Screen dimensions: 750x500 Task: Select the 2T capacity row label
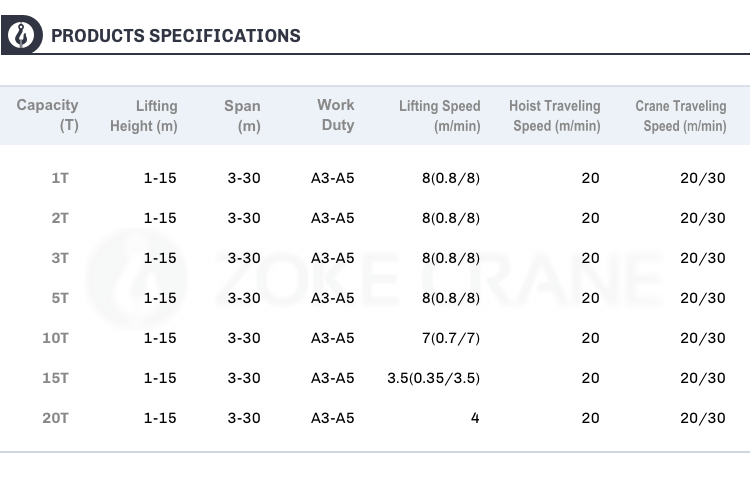click(60, 218)
